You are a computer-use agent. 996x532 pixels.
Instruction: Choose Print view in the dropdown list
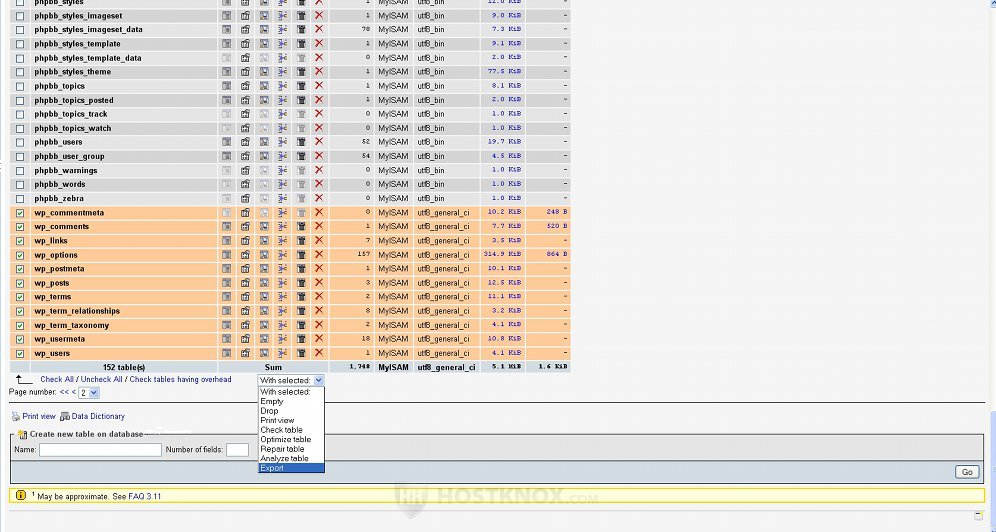click(291, 420)
